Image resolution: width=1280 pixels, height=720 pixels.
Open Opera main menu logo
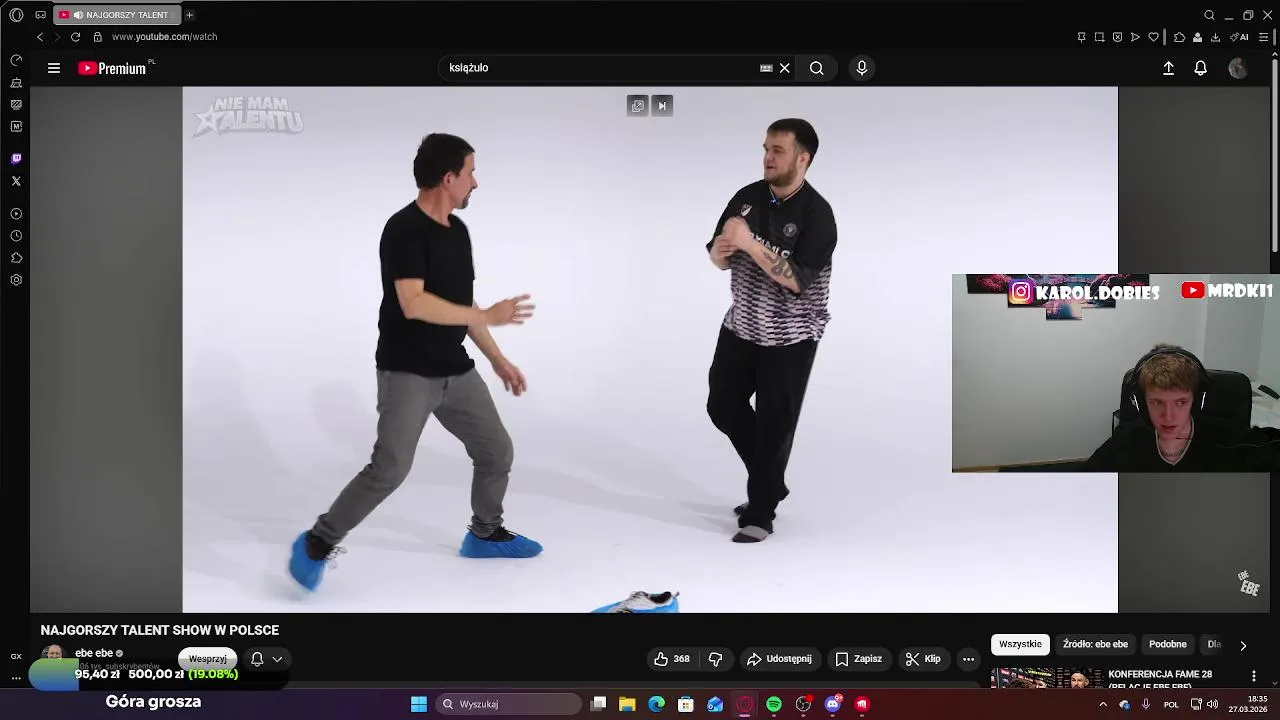point(16,15)
